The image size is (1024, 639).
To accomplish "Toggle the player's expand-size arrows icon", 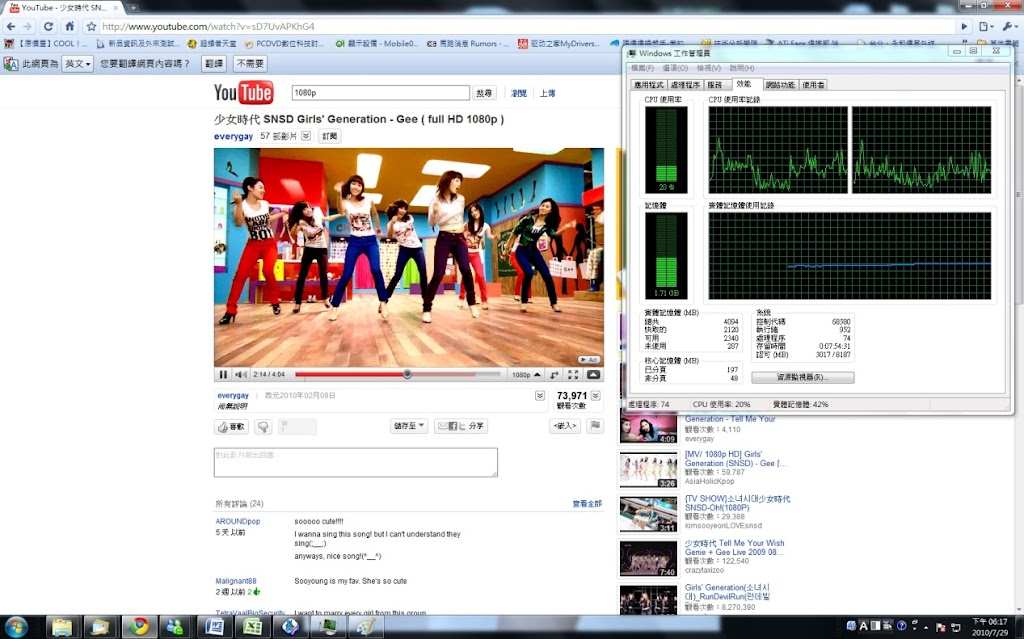I will click(x=554, y=374).
